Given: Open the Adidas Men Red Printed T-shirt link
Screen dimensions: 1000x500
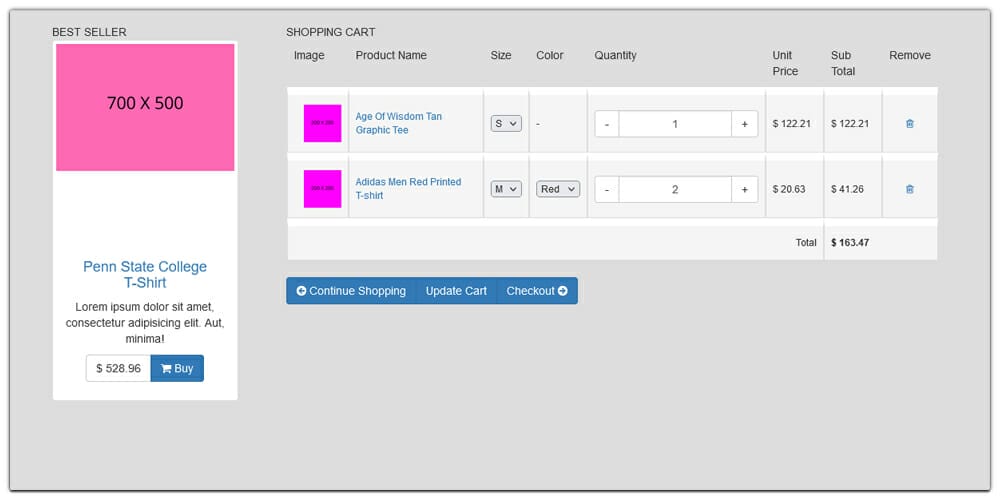Looking at the screenshot, I should pyautogui.click(x=408, y=189).
